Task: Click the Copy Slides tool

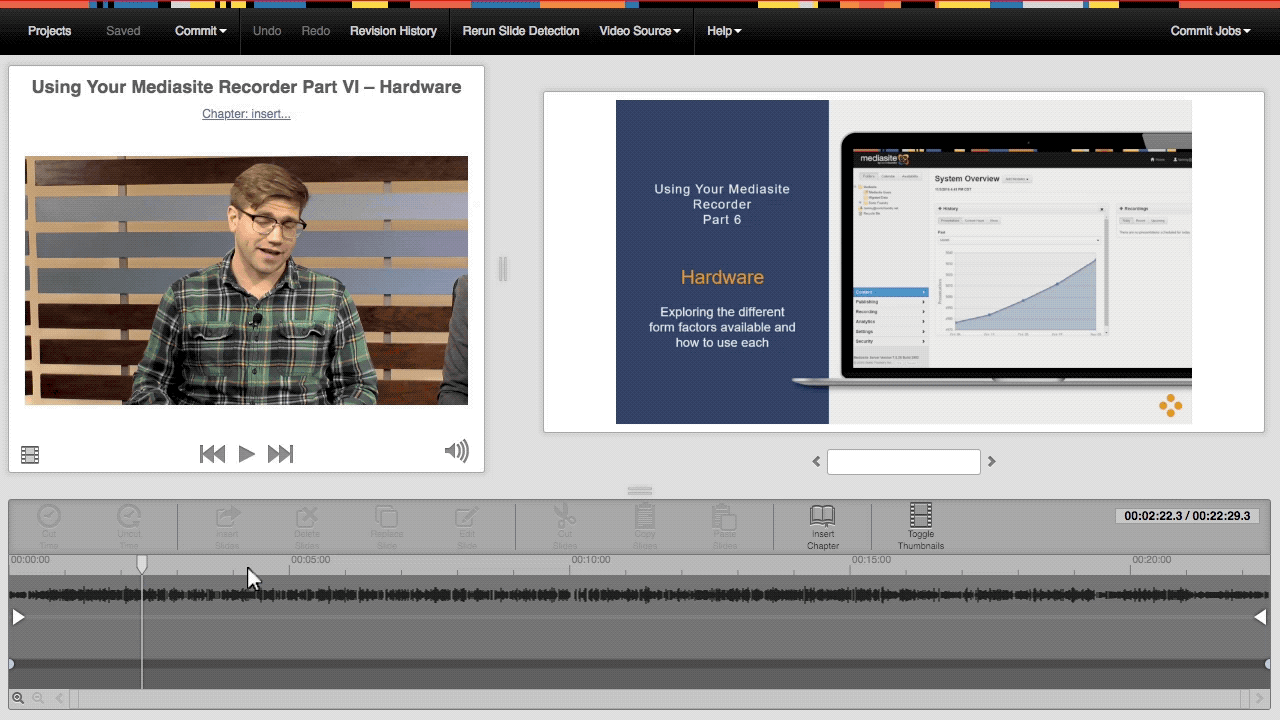Action: [x=645, y=526]
